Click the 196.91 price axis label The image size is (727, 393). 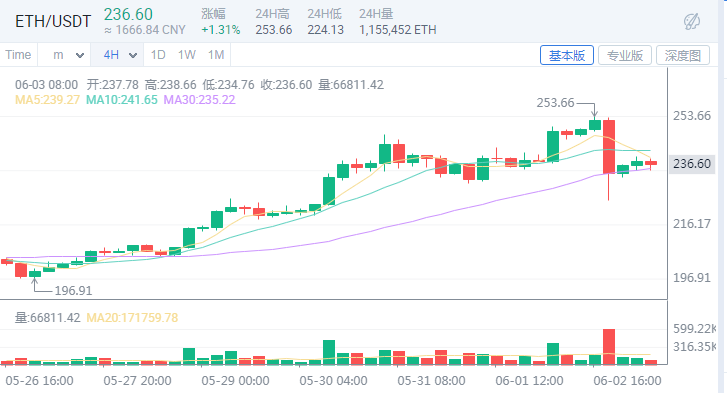[x=692, y=278]
